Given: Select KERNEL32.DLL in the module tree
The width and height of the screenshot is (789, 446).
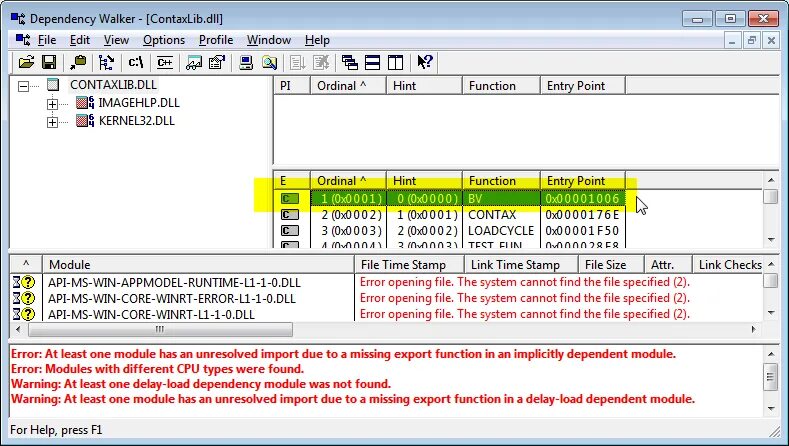Looking at the screenshot, I should 136,121.
